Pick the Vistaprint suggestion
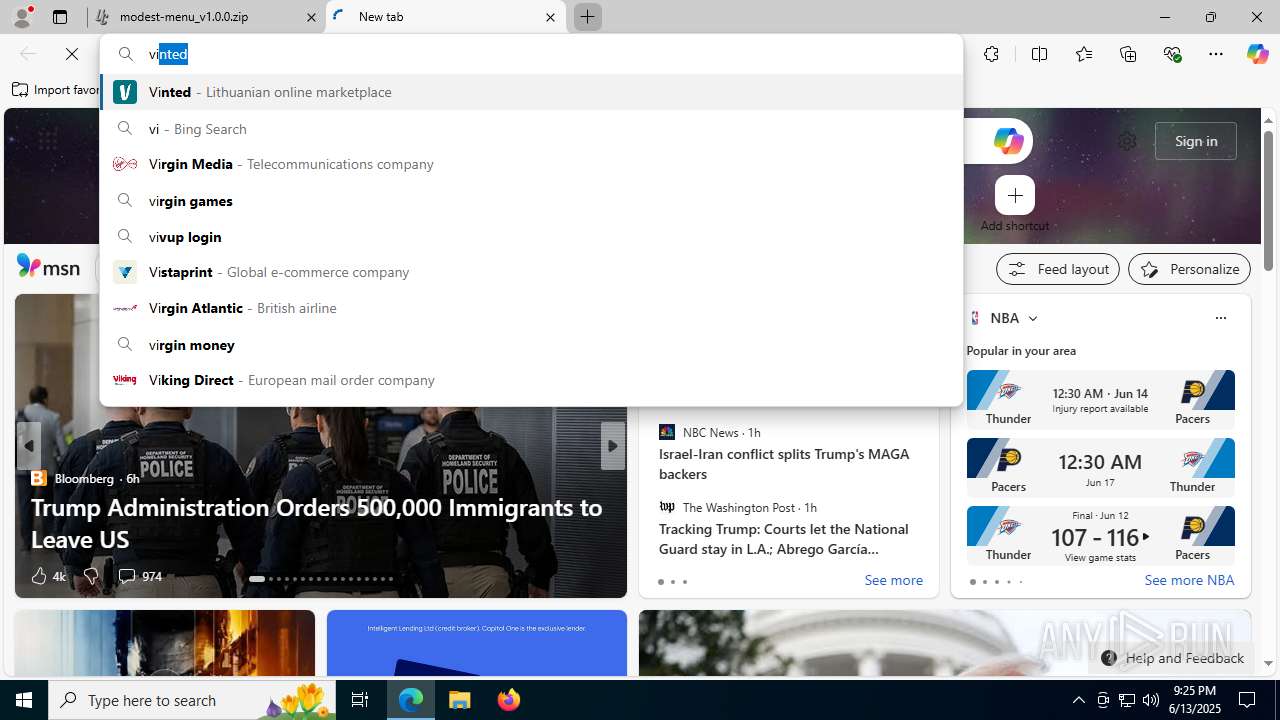This screenshot has height=720, width=1280. tap(531, 272)
